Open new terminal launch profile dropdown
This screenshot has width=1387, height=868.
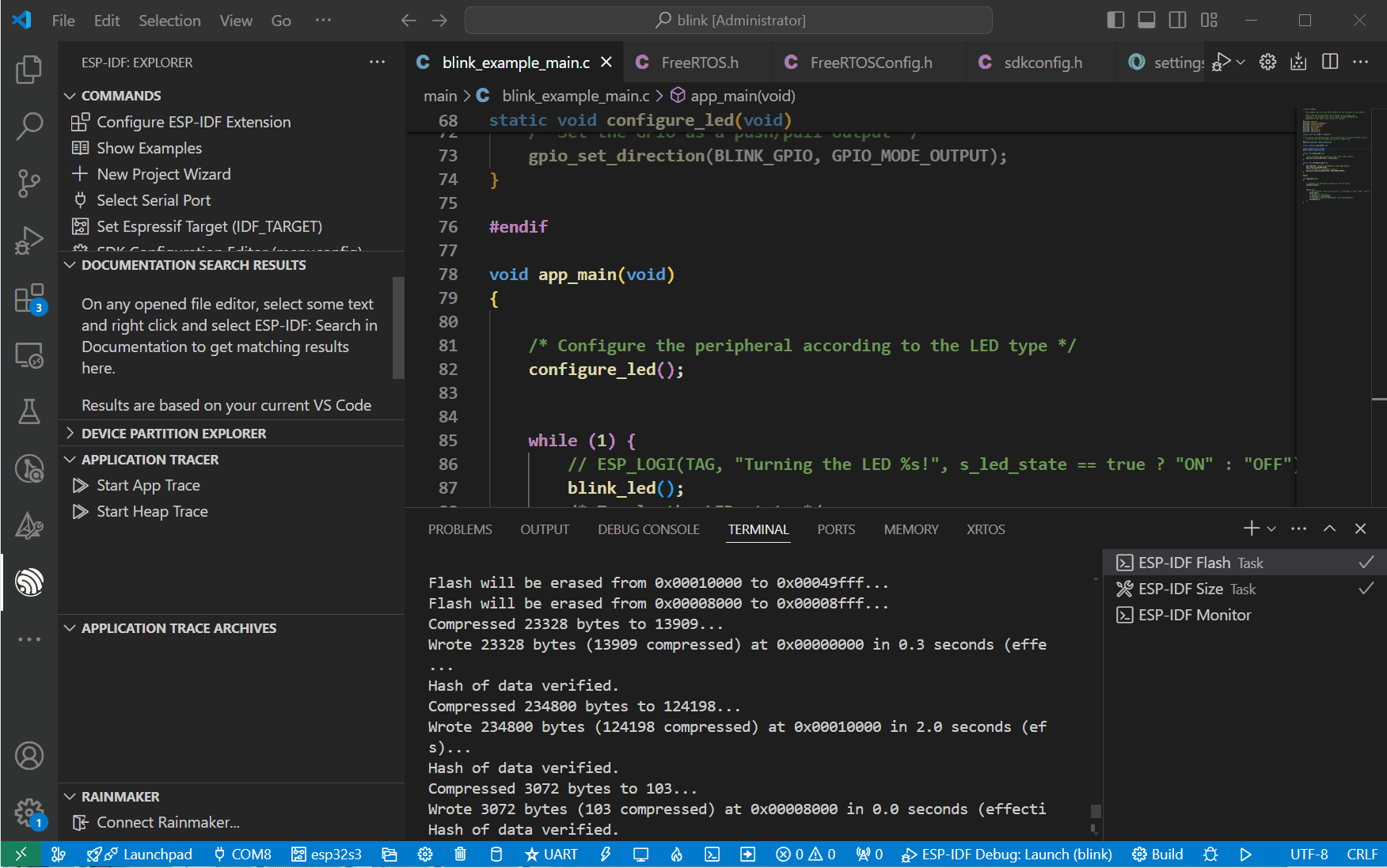coord(1271,529)
